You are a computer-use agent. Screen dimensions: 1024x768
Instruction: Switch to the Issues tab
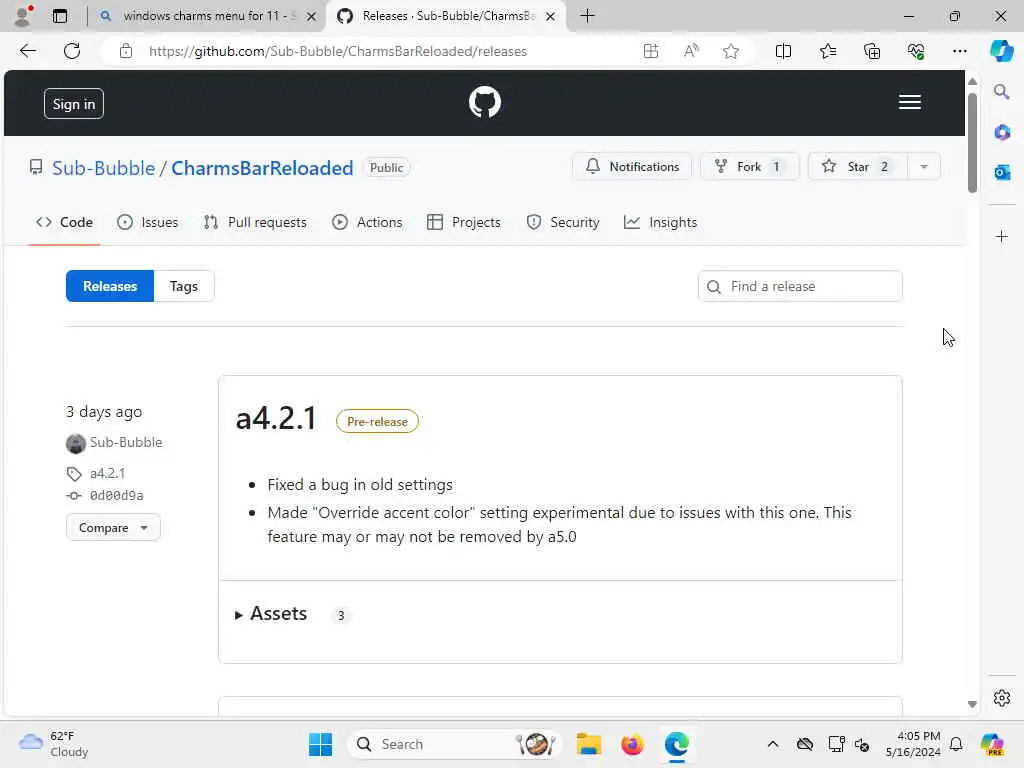[x=148, y=222]
